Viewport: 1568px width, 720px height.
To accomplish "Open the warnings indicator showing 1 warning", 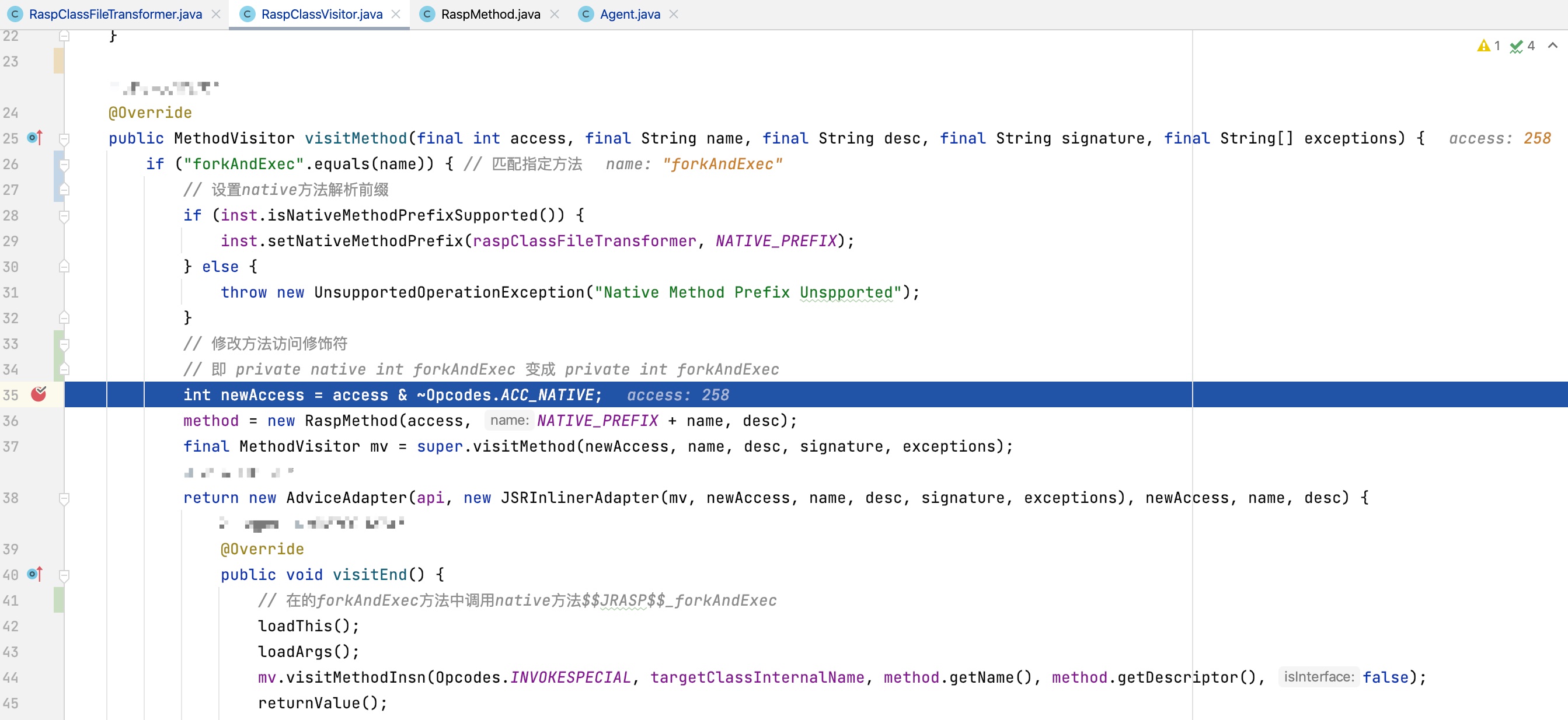I will (x=1487, y=46).
